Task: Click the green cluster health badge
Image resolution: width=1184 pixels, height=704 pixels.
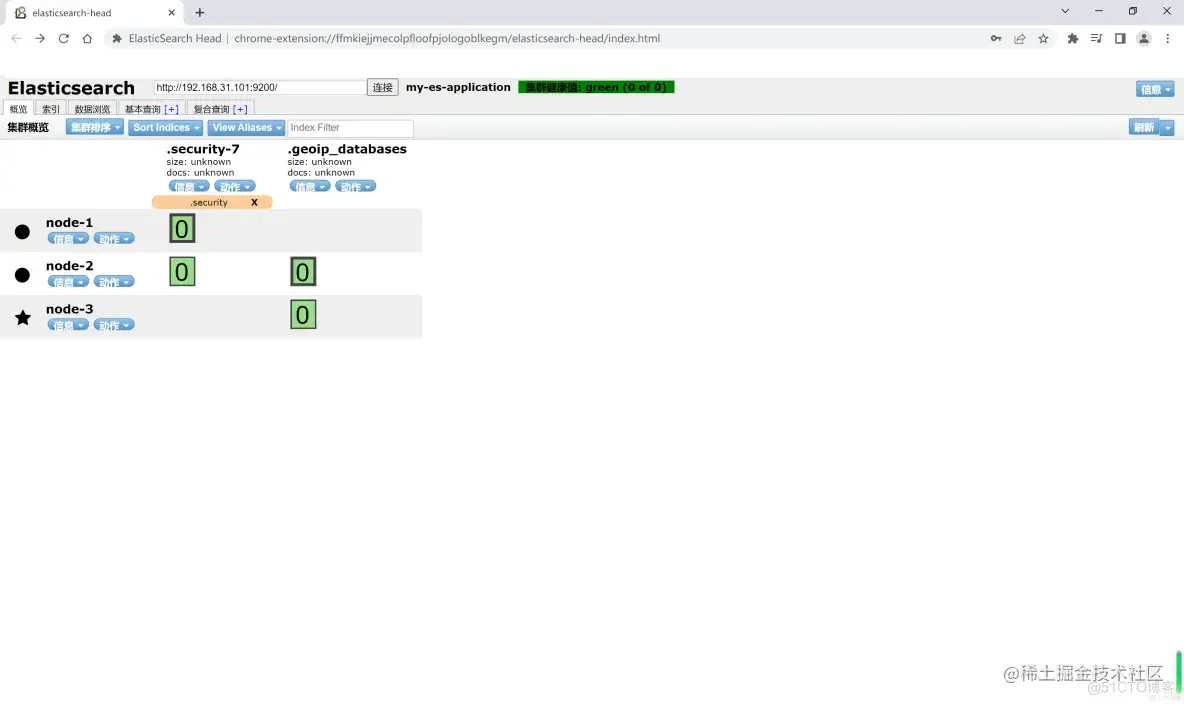Action: pyautogui.click(x=597, y=87)
